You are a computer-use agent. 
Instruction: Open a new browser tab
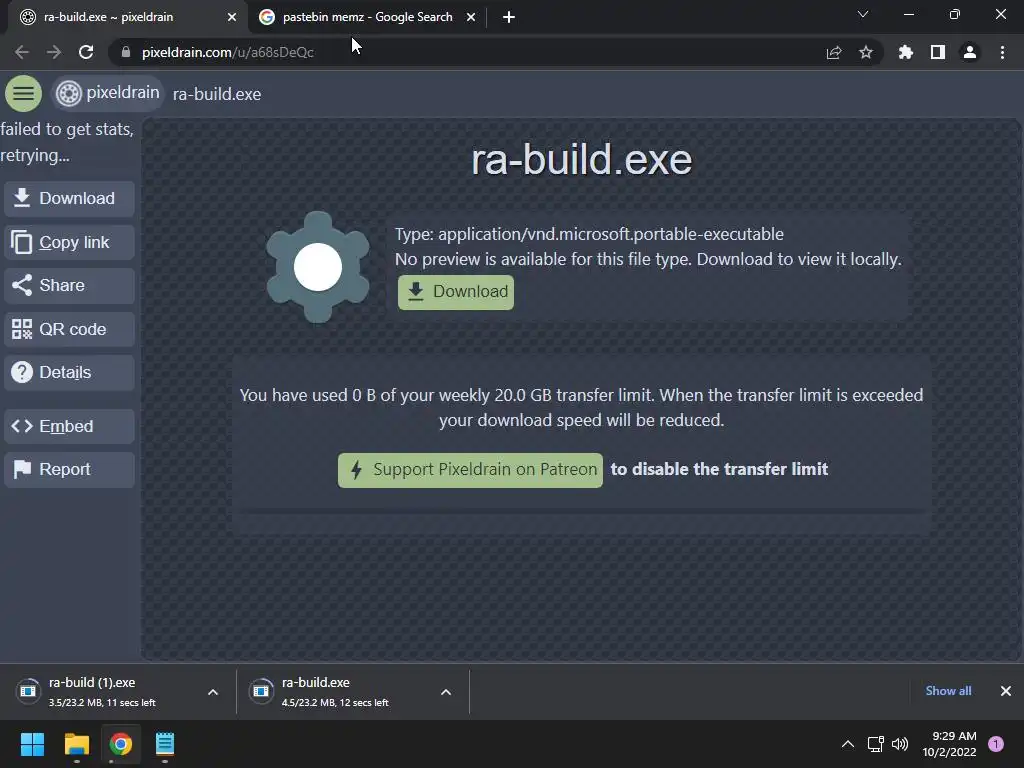(509, 17)
